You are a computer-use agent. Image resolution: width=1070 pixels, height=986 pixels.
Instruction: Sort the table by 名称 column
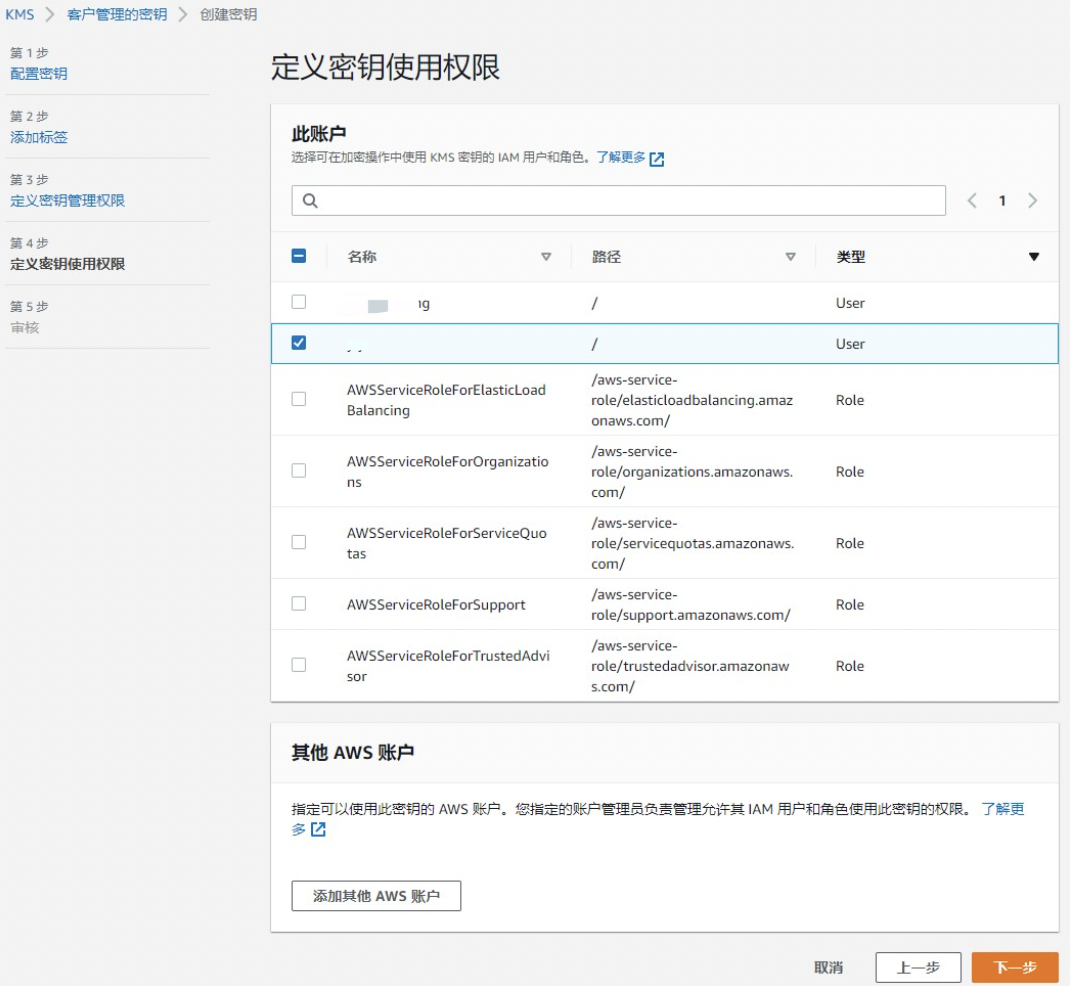[x=546, y=256]
